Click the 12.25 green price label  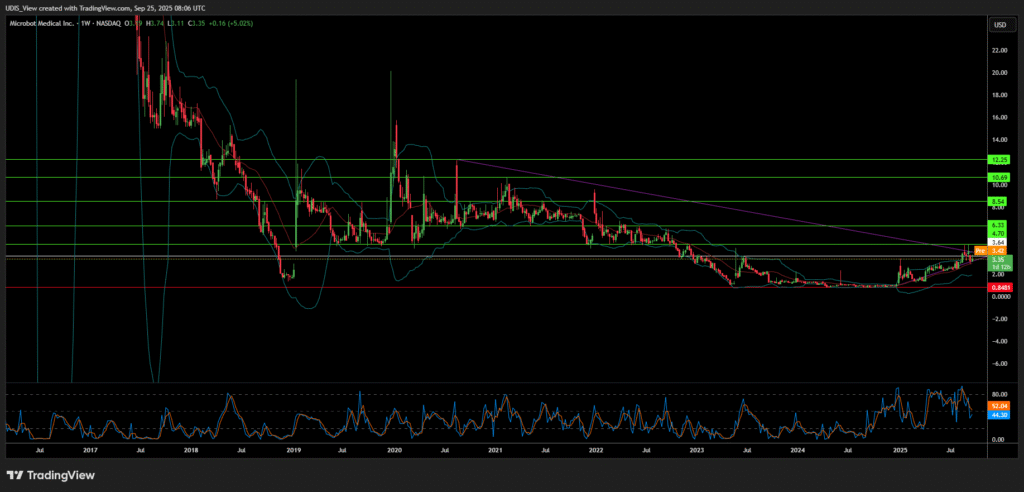[x=998, y=159]
